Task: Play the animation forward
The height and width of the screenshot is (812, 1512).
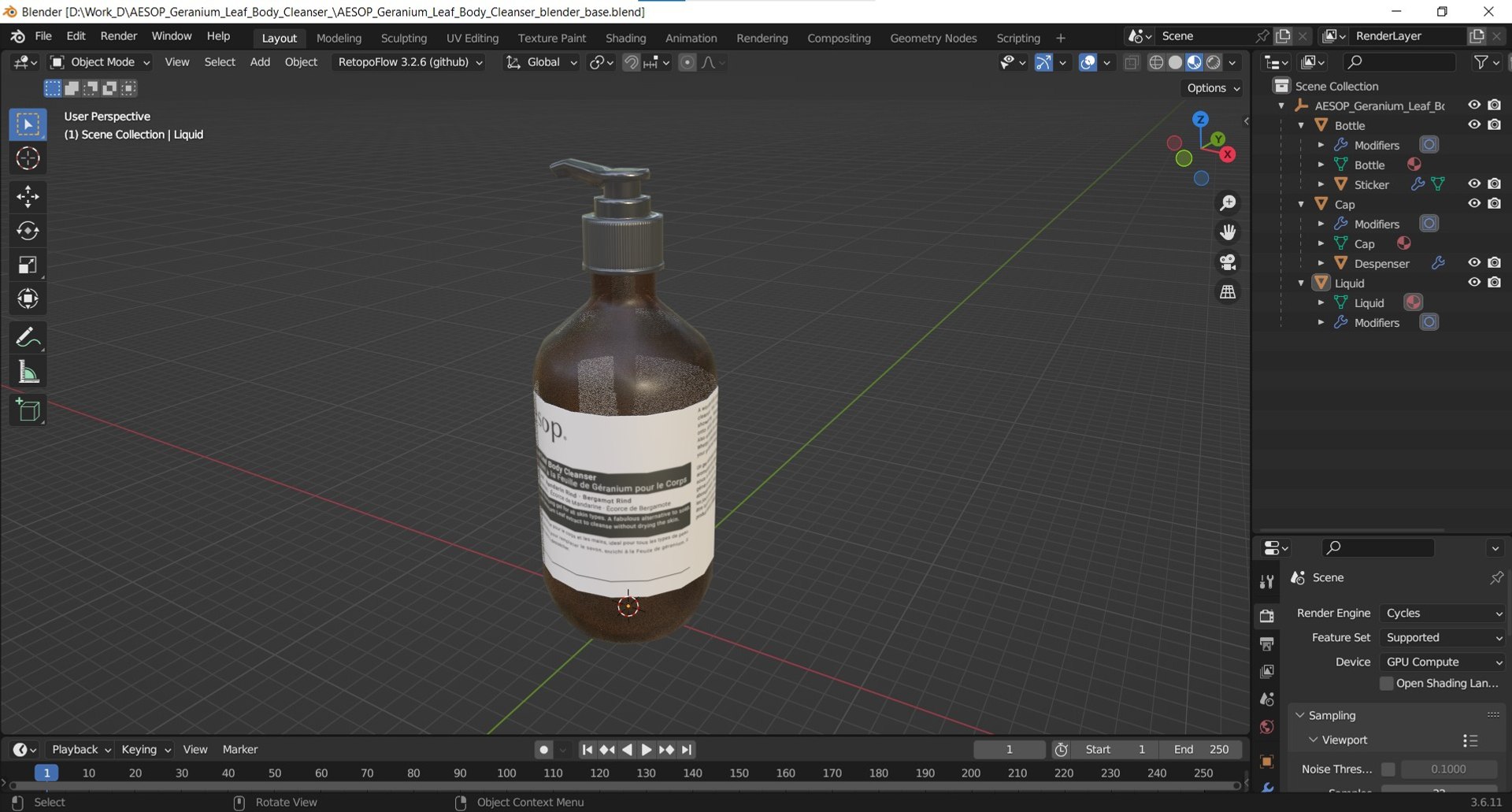Action: point(646,750)
